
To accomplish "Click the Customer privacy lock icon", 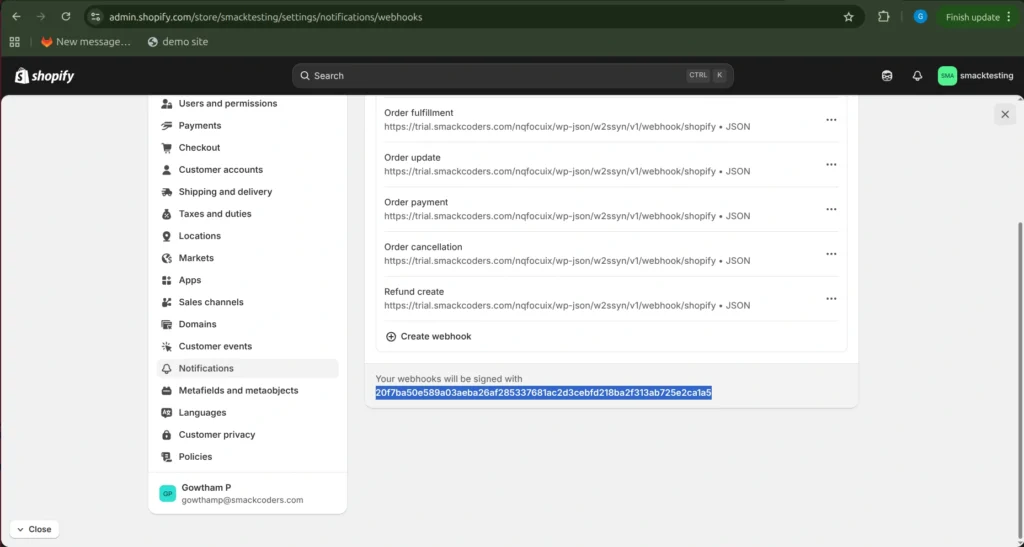I will tap(167, 435).
